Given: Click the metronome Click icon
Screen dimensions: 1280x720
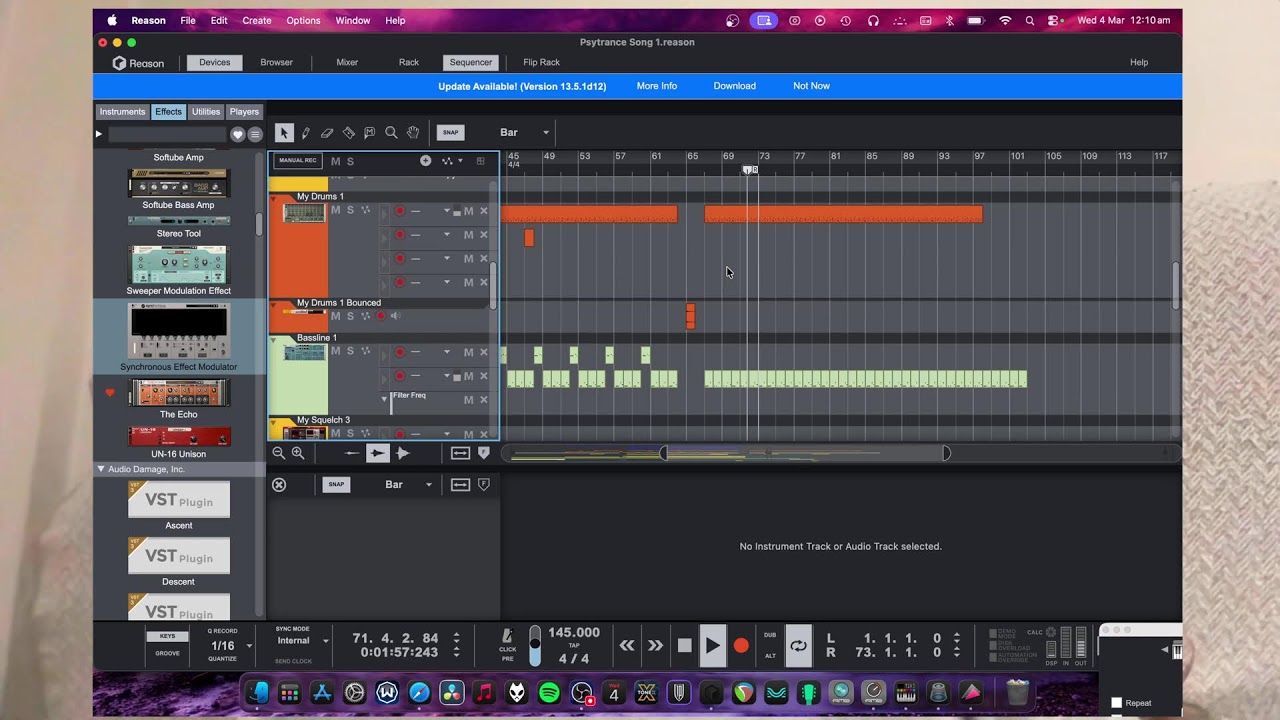Looking at the screenshot, I should click(x=508, y=635).
